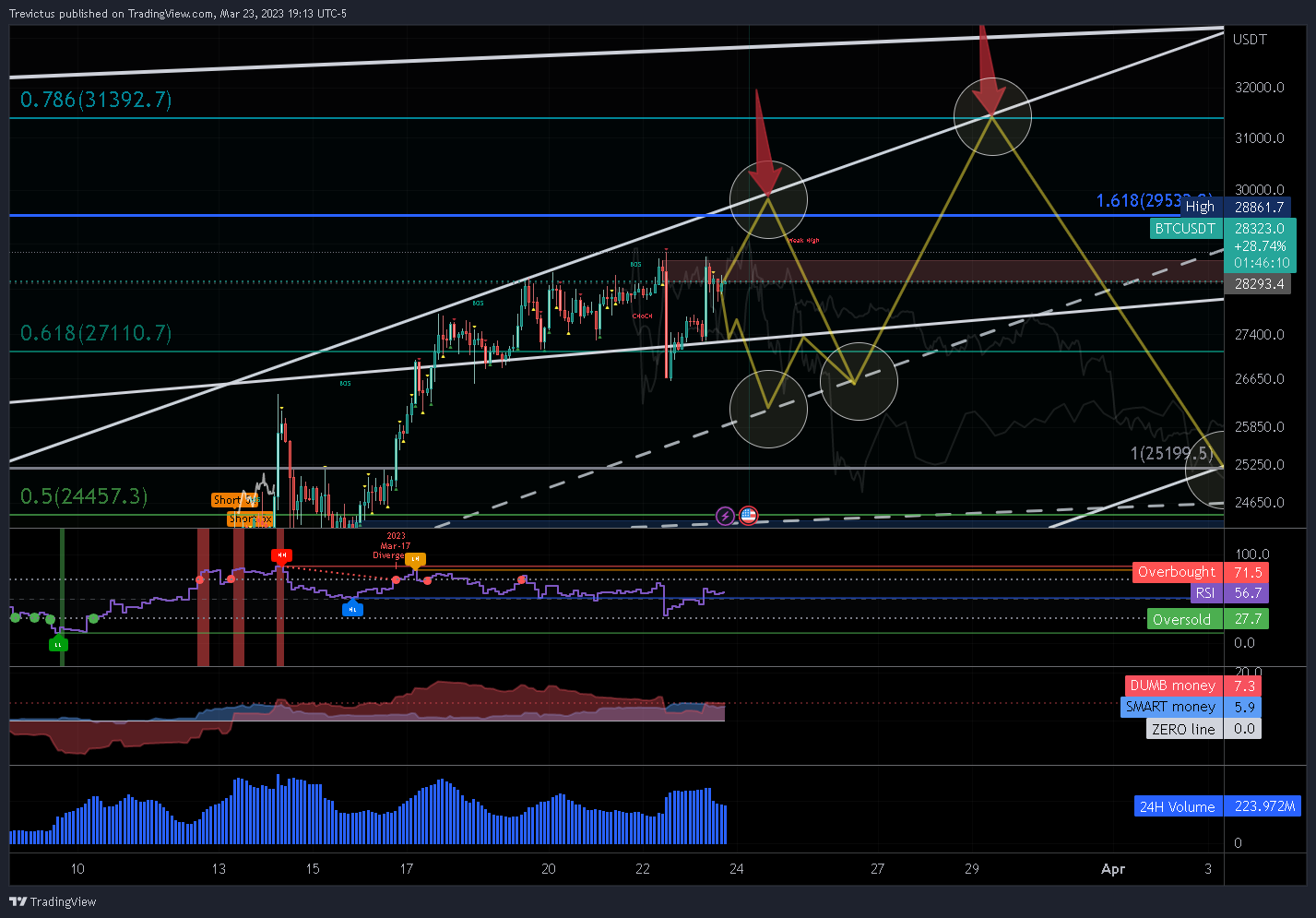The height and width of the screenshot is (918, 1316).
Task: Click the red Weak High annotation text
Action: coord(803,241)
